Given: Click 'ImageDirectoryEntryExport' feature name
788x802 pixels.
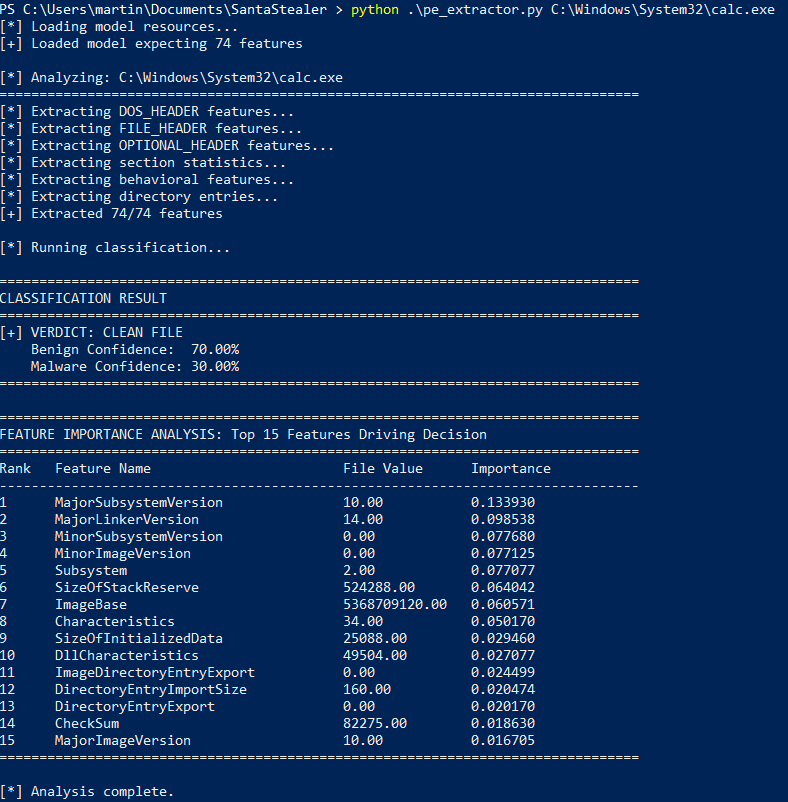Looking at the screenshot, I should [x=154, y=673].
